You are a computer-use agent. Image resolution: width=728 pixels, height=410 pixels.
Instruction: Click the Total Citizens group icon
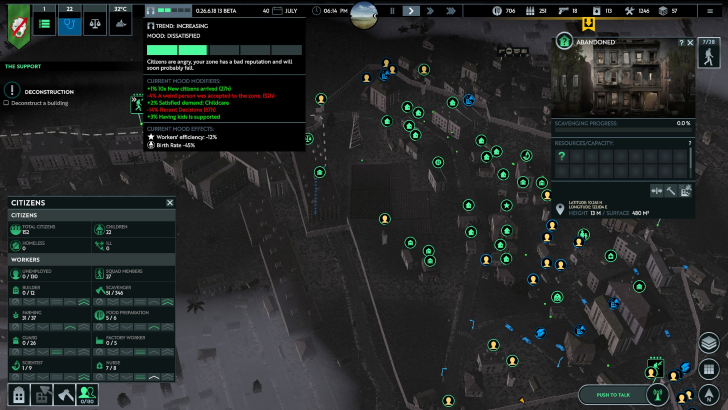[x=15, y=229]
